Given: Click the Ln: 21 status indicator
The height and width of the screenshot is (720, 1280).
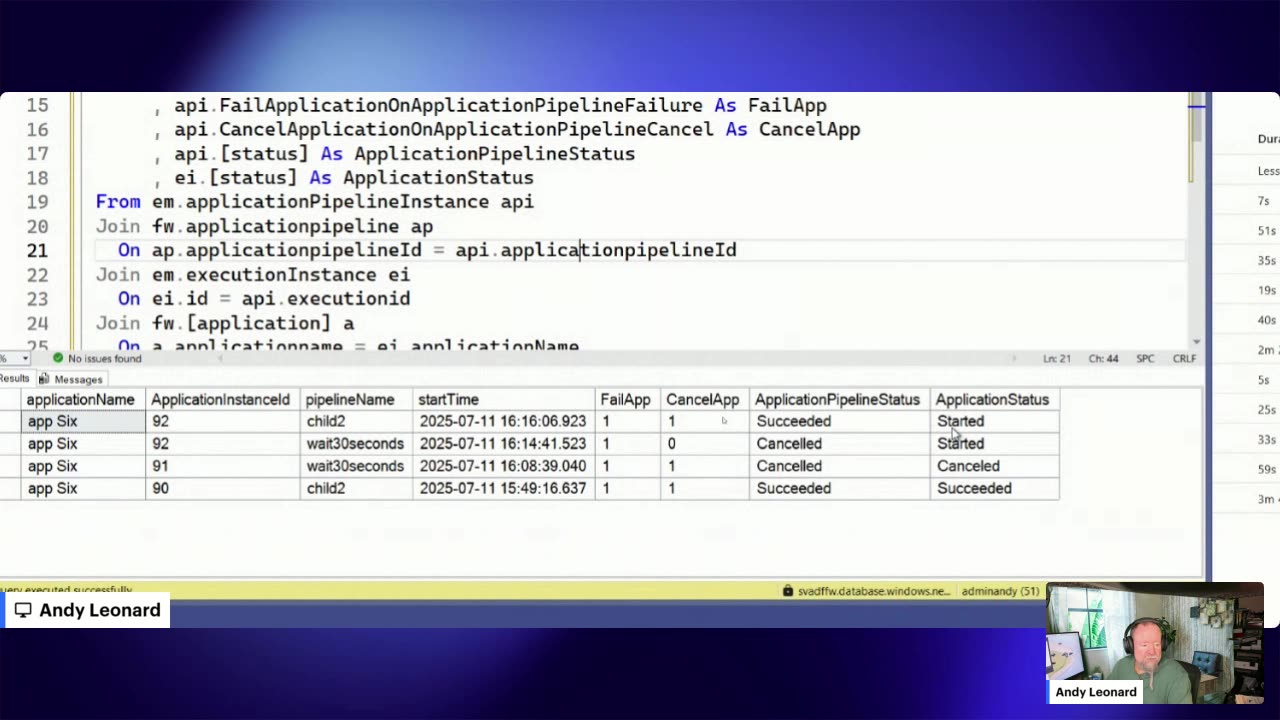Looking at the screenshot, I should [x=1058, y=358].
